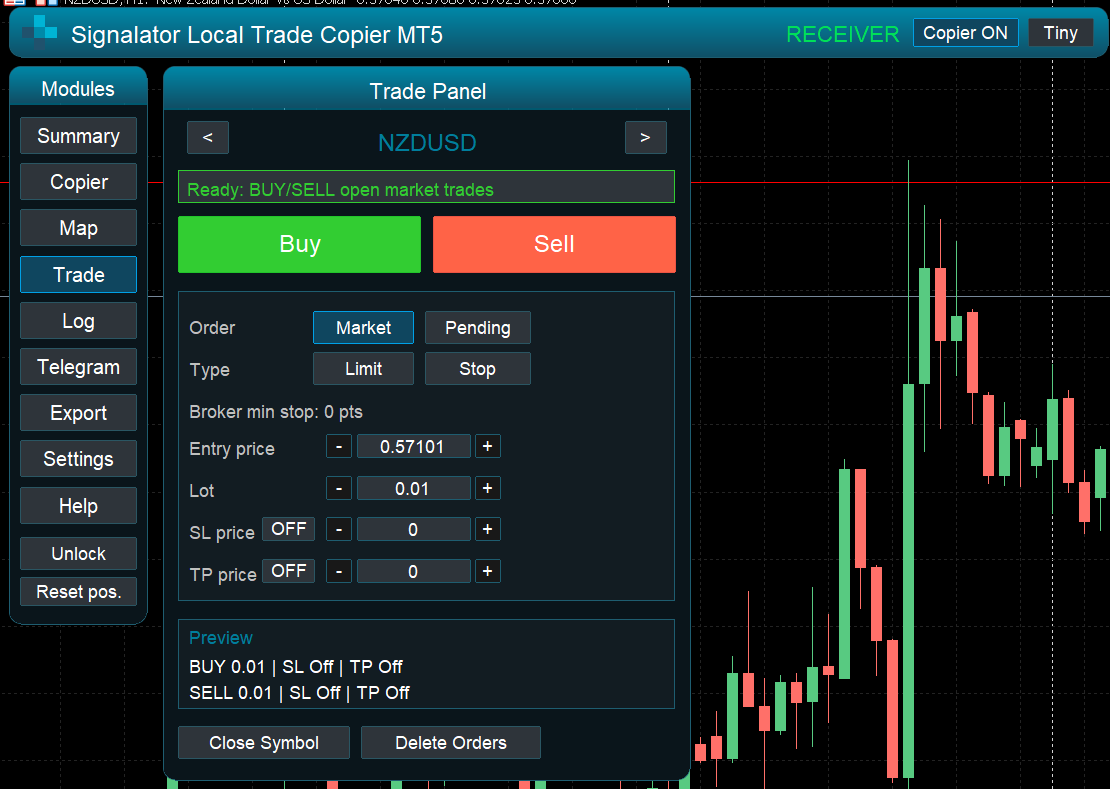Choose the Stop order type
This screenshot has width=1110, height=789.
click(478, 369)
